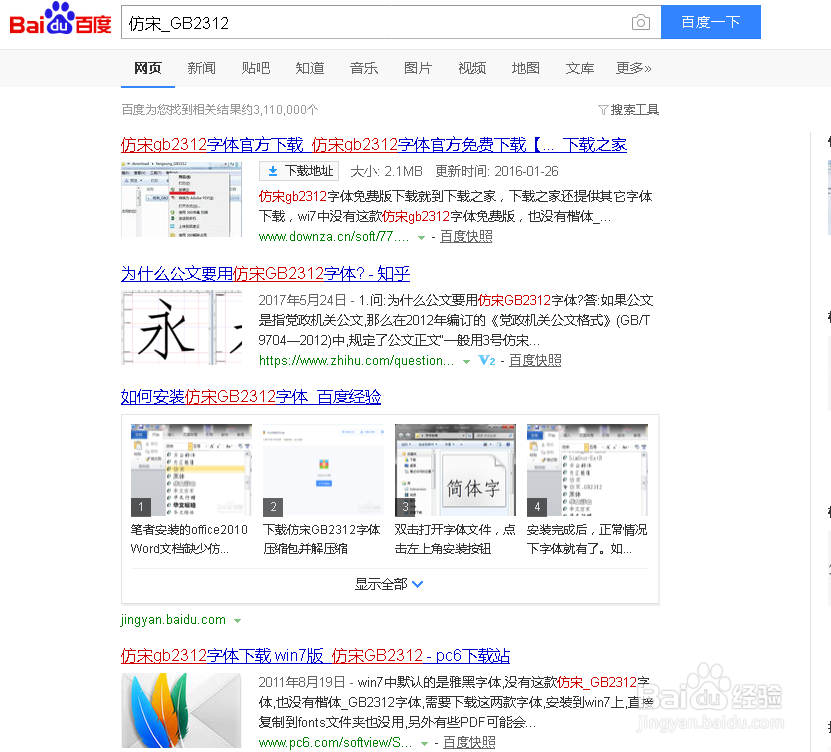Visit the www.zhihu.com question URL
831x752 pixels.
(356, 361)
